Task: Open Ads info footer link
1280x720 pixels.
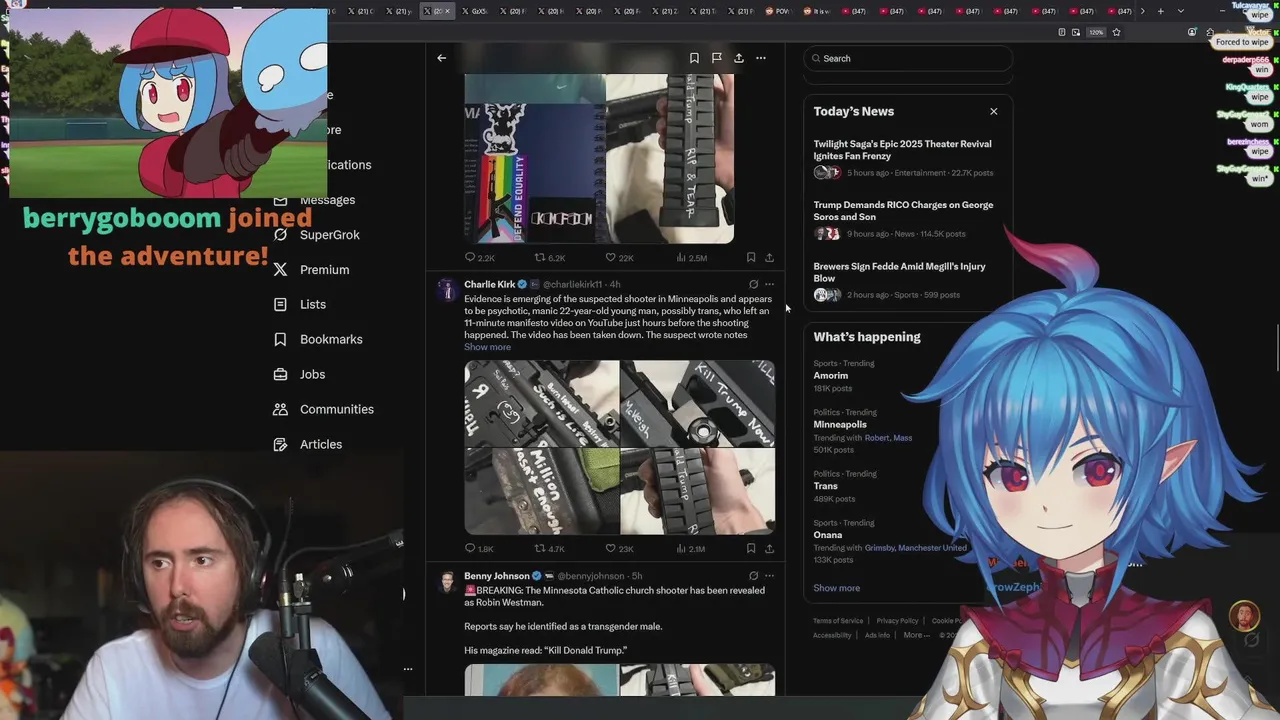Action: pyautogui.click(x=877, y=635)
